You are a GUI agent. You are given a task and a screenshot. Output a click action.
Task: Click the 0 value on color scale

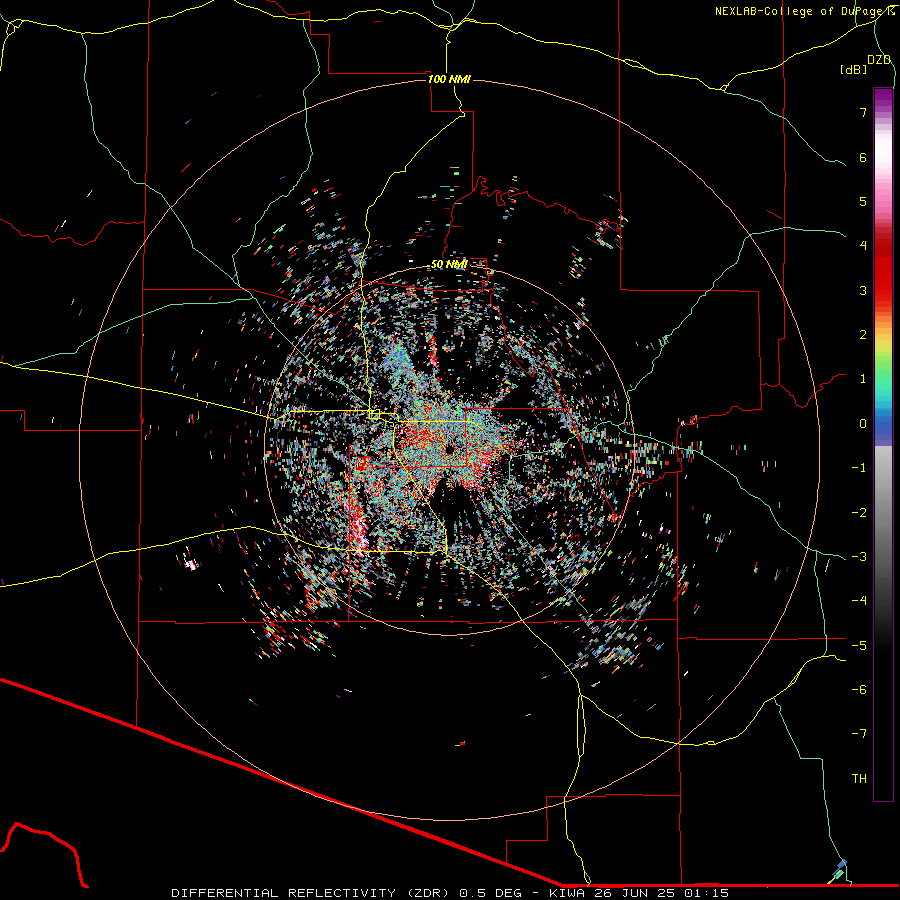pyautogui.click(x=863, y=424)
